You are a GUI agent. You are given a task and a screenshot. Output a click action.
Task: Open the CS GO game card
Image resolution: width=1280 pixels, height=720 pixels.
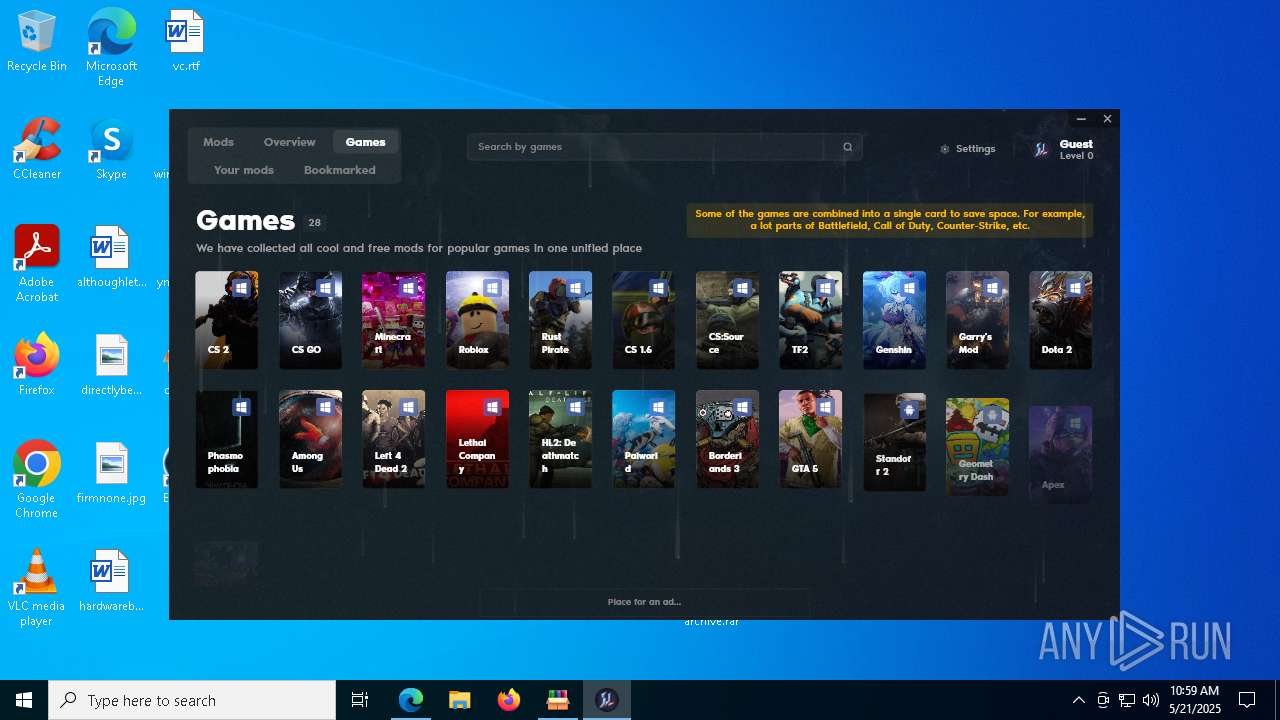(x=310, y=320)
